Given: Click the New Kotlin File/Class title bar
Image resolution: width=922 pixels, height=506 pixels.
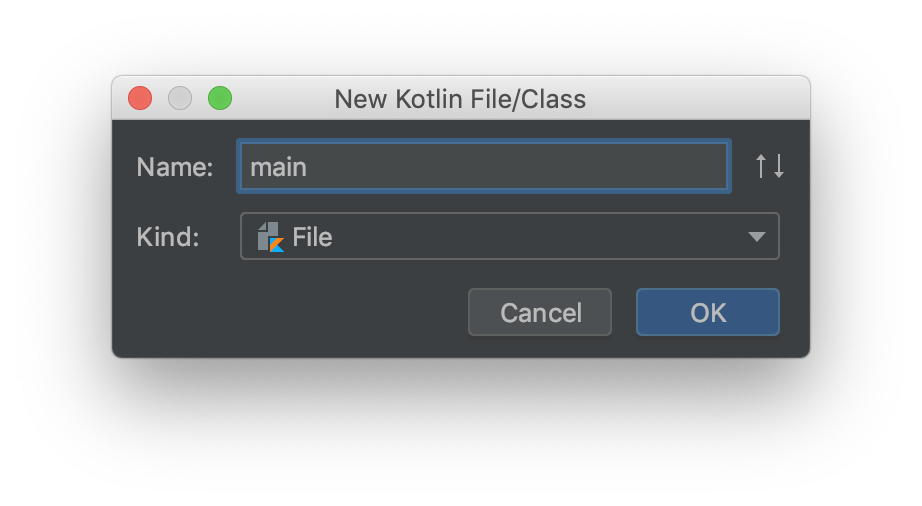Looking at the screenshot, I should [460, 99].
